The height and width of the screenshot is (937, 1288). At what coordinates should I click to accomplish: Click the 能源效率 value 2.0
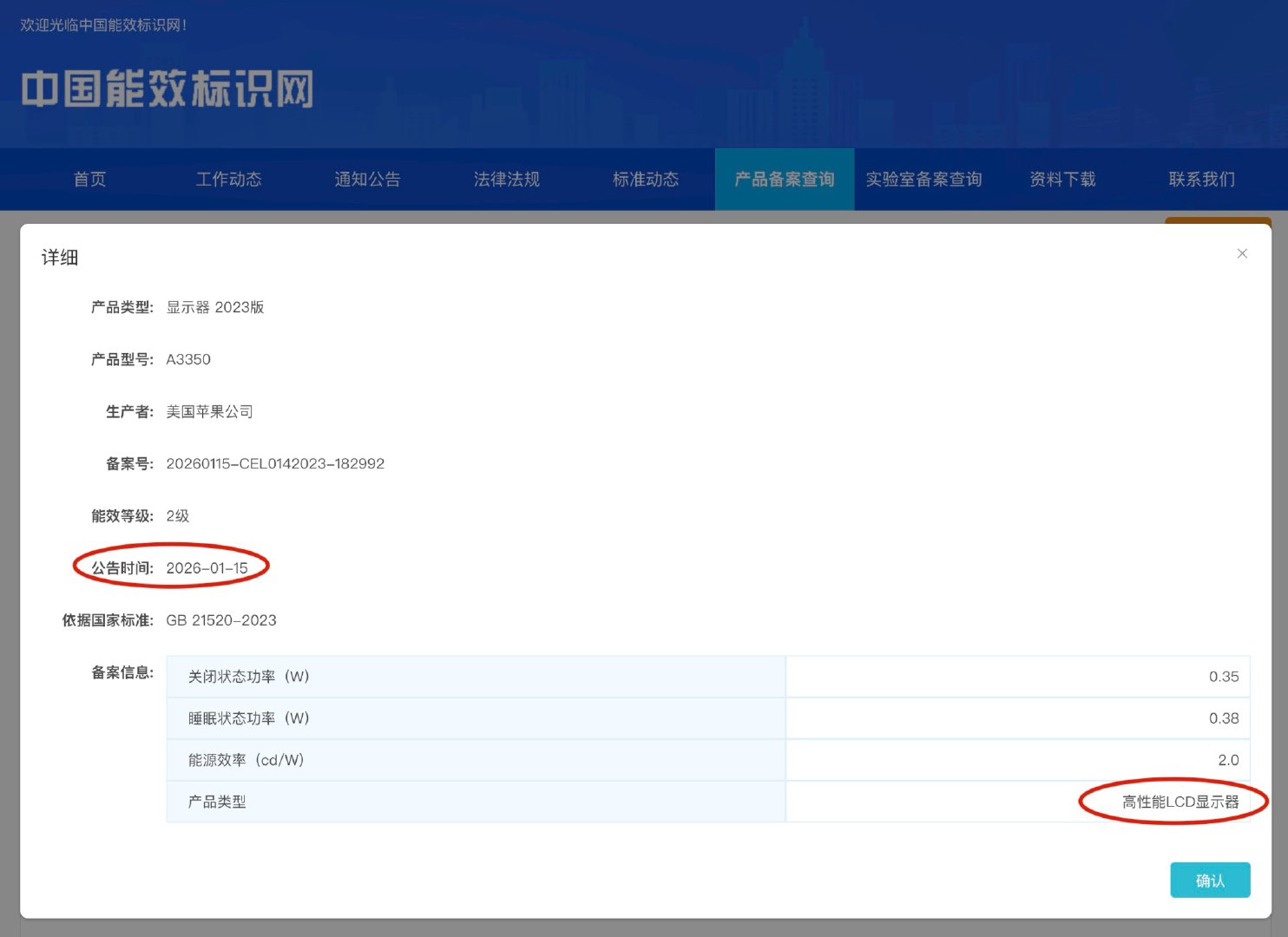[1229, 760]
